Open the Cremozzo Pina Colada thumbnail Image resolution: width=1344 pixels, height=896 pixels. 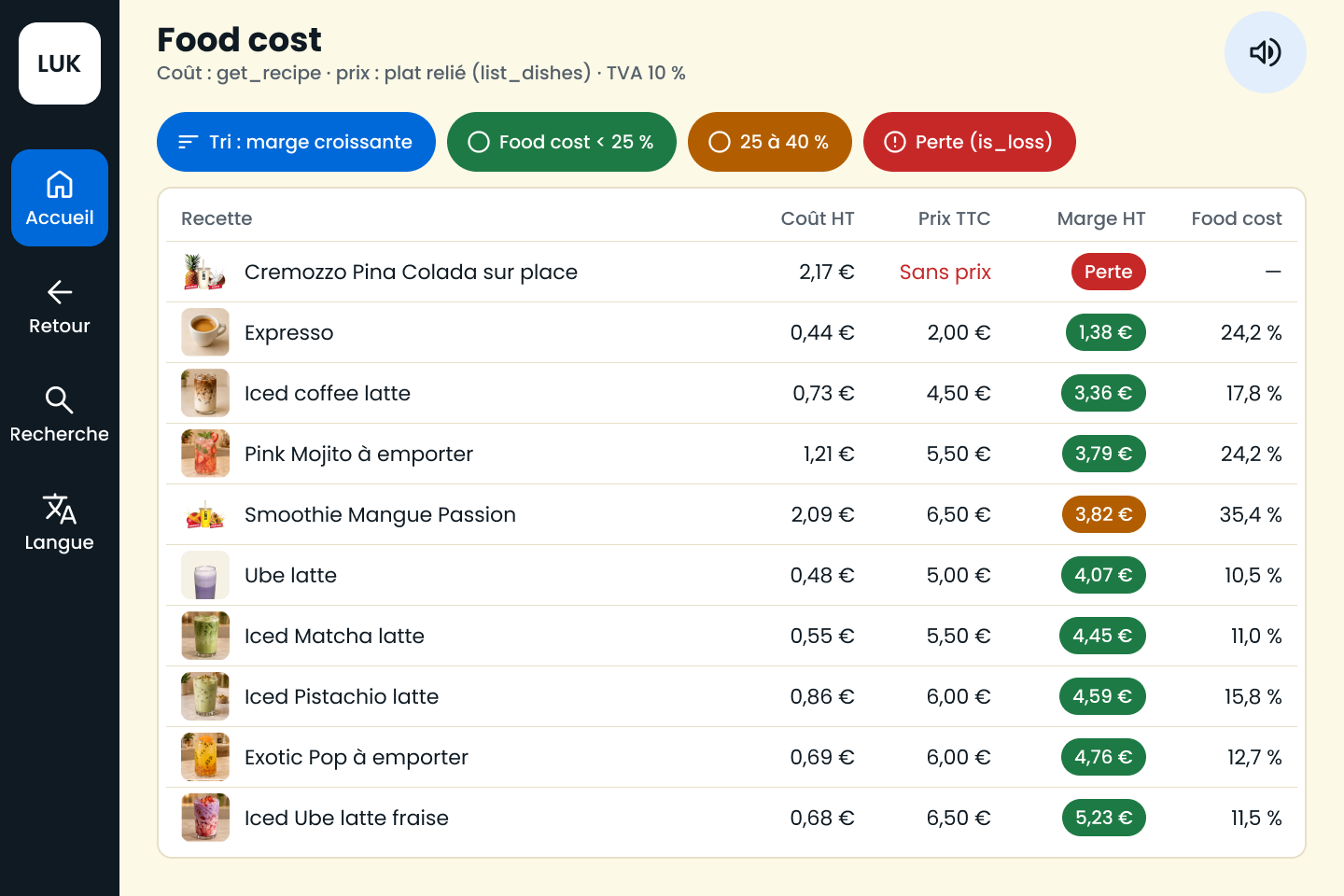coord(205,272)
